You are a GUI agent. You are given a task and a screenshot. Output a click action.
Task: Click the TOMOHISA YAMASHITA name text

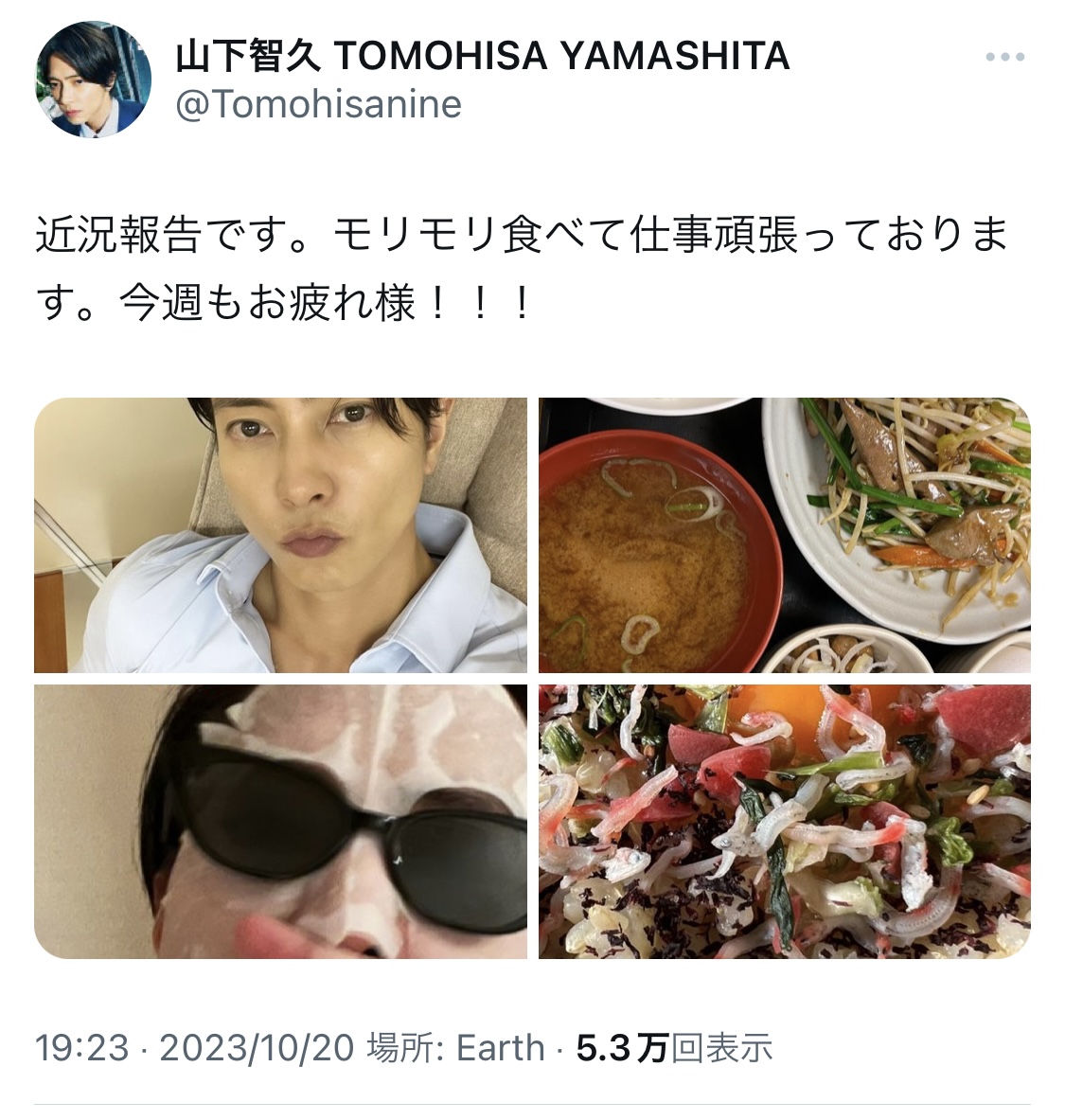(561, 57)
